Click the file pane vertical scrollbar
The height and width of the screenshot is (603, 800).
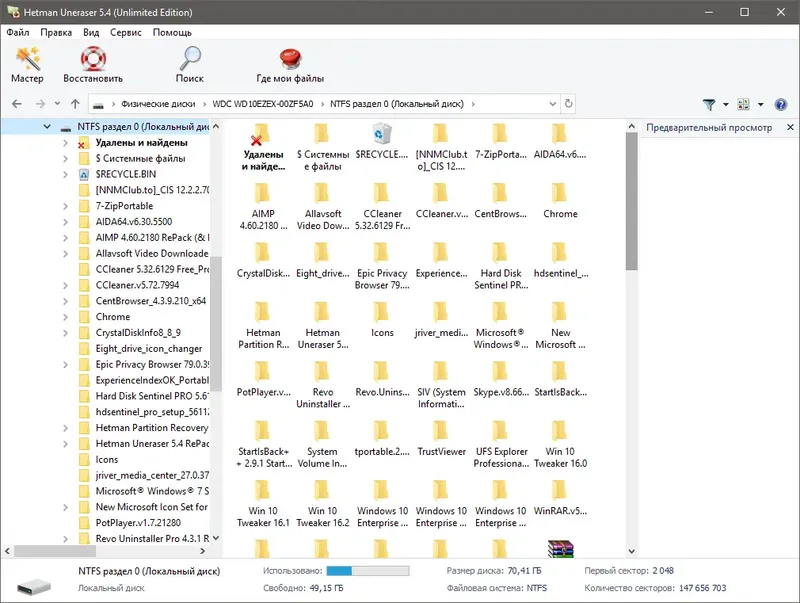[632, 201]
